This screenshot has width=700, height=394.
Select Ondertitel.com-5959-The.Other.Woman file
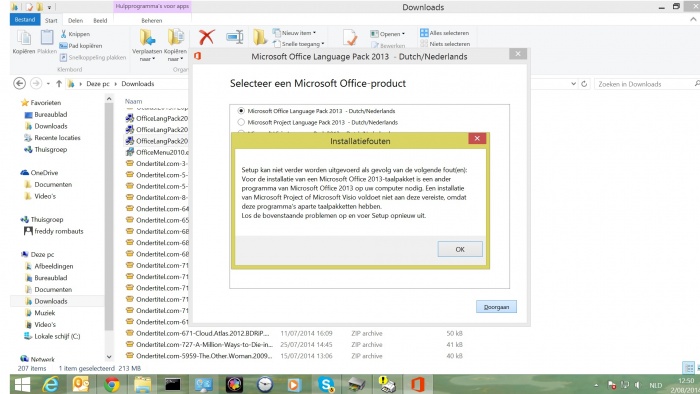tap(198, 356)
